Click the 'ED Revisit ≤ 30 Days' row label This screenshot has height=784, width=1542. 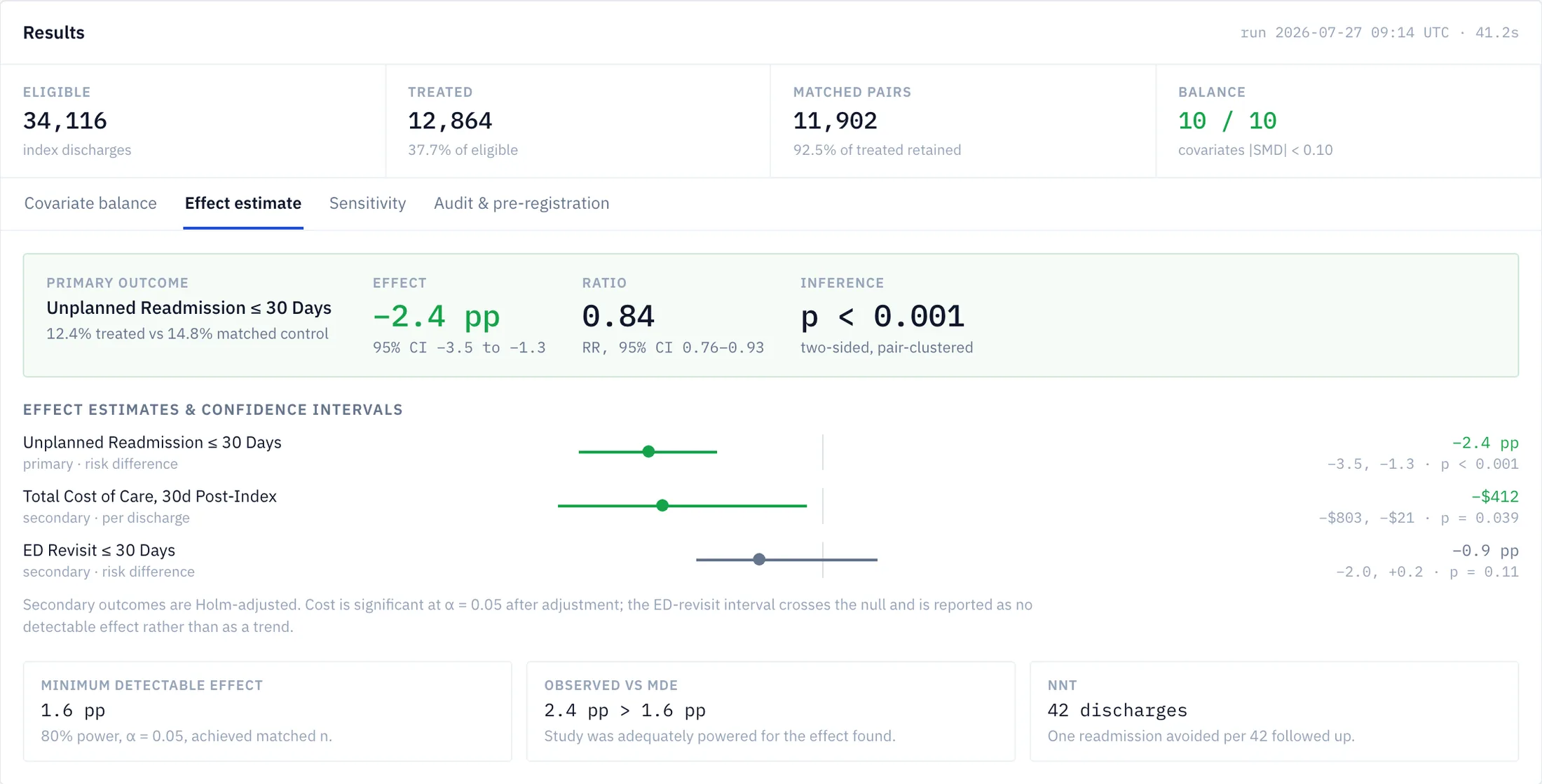pos(99,550)
